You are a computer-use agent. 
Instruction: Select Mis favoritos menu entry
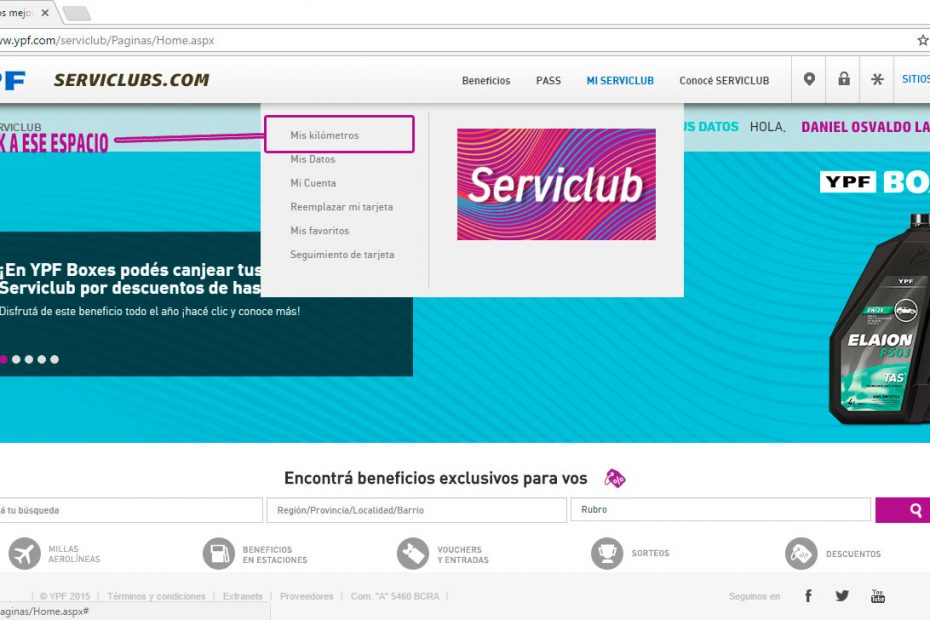pyautogui.click(x=320, y=230)
